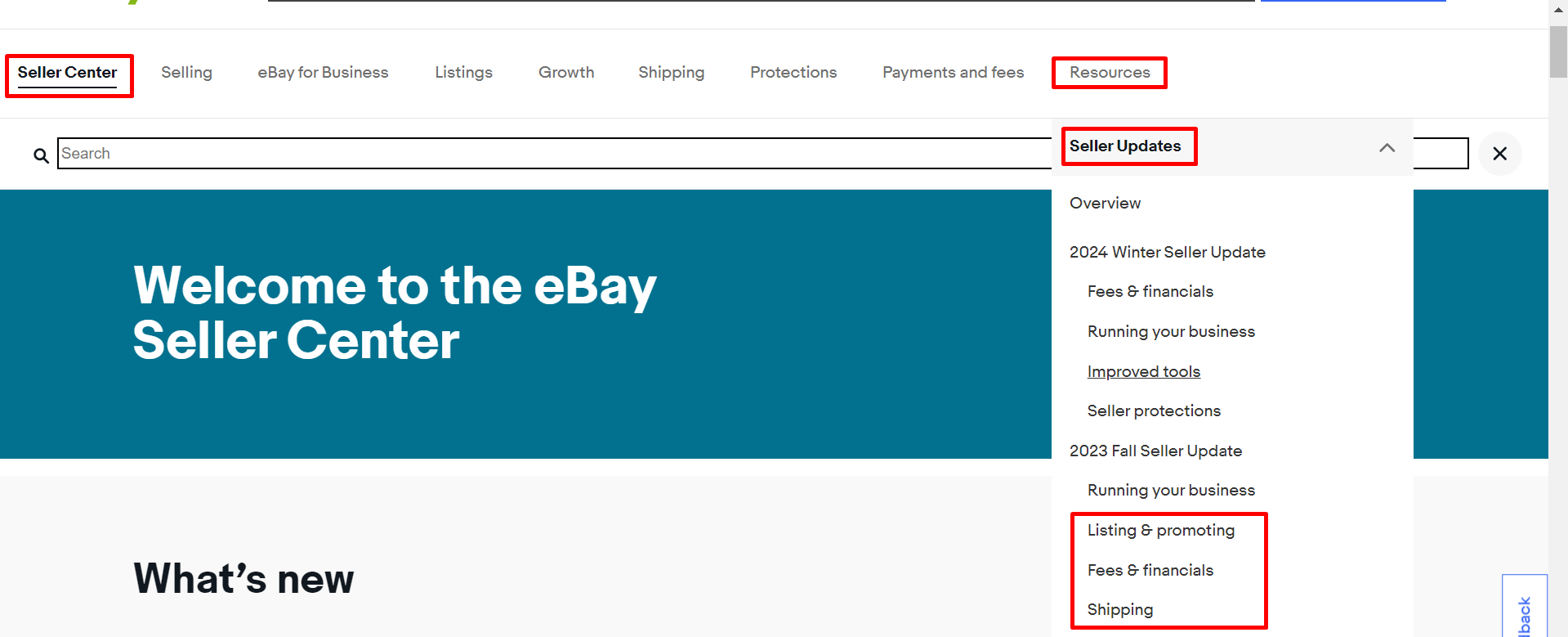Open the Protections menu
1568x637 pixels.
pos(793,73)
